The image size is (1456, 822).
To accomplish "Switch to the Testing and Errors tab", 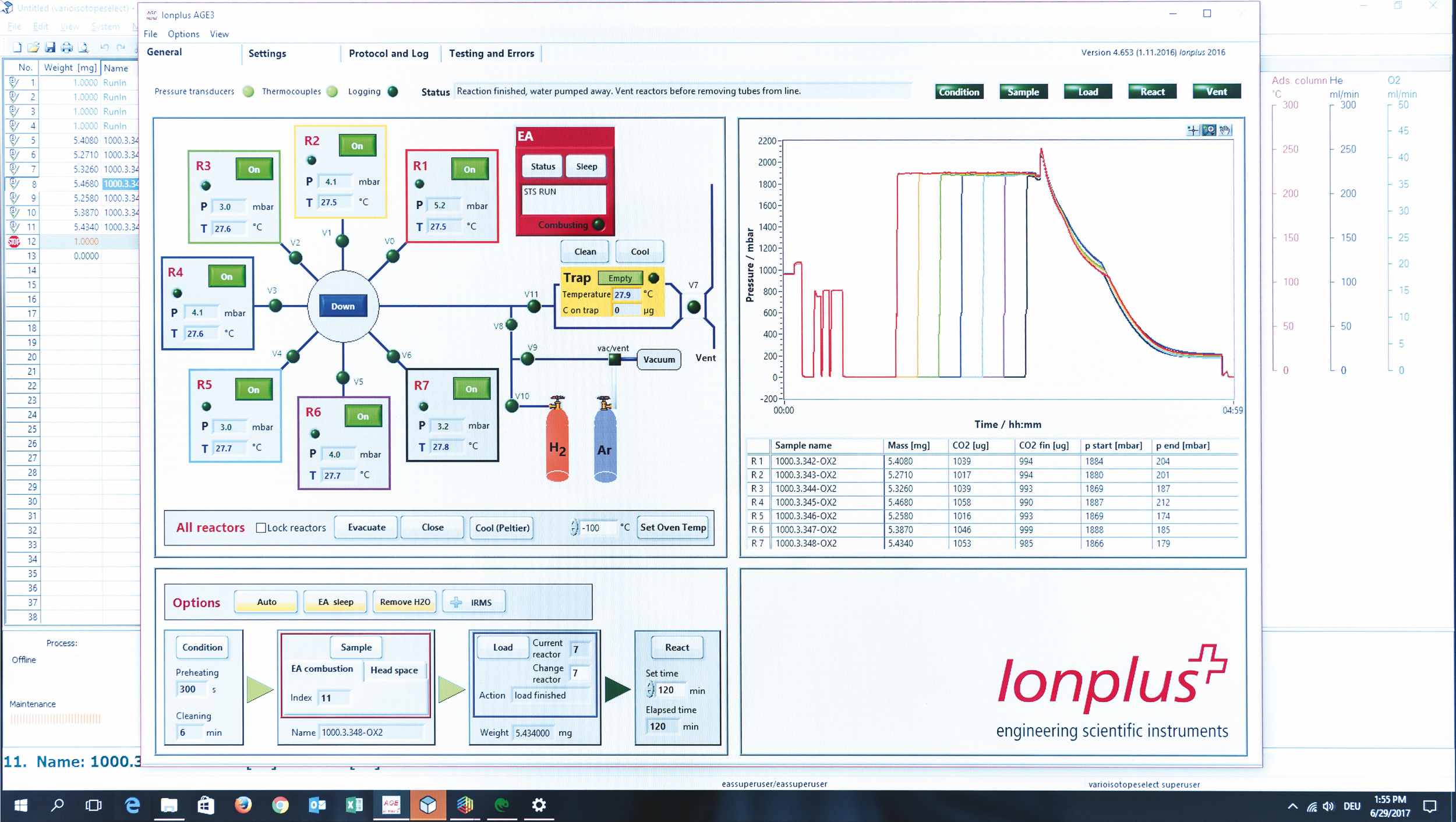I will point(492,53).
